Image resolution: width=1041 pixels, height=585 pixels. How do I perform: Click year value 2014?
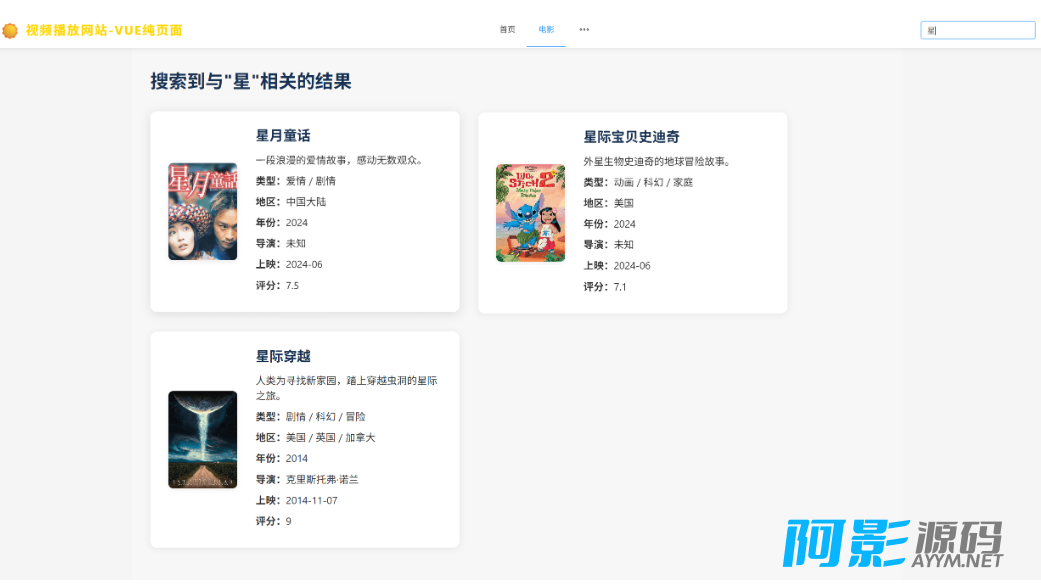(297, 458)
